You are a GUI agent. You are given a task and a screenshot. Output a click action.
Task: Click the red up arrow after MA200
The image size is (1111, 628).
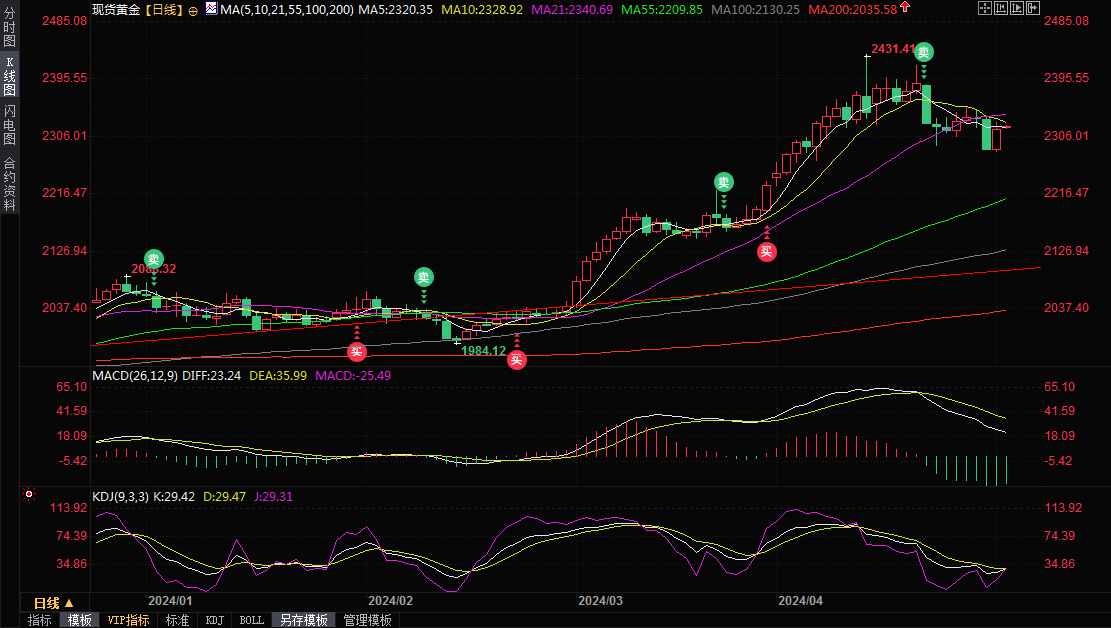pos(905,8)
